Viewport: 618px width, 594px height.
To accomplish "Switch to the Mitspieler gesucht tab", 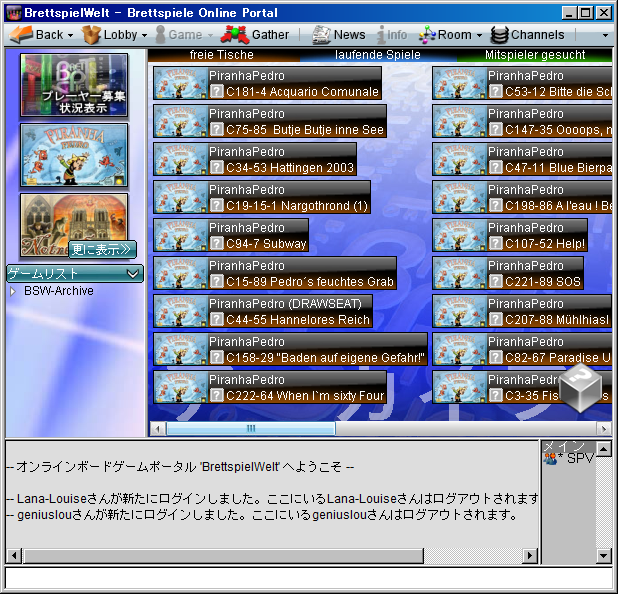I will [x=535, y=55].
